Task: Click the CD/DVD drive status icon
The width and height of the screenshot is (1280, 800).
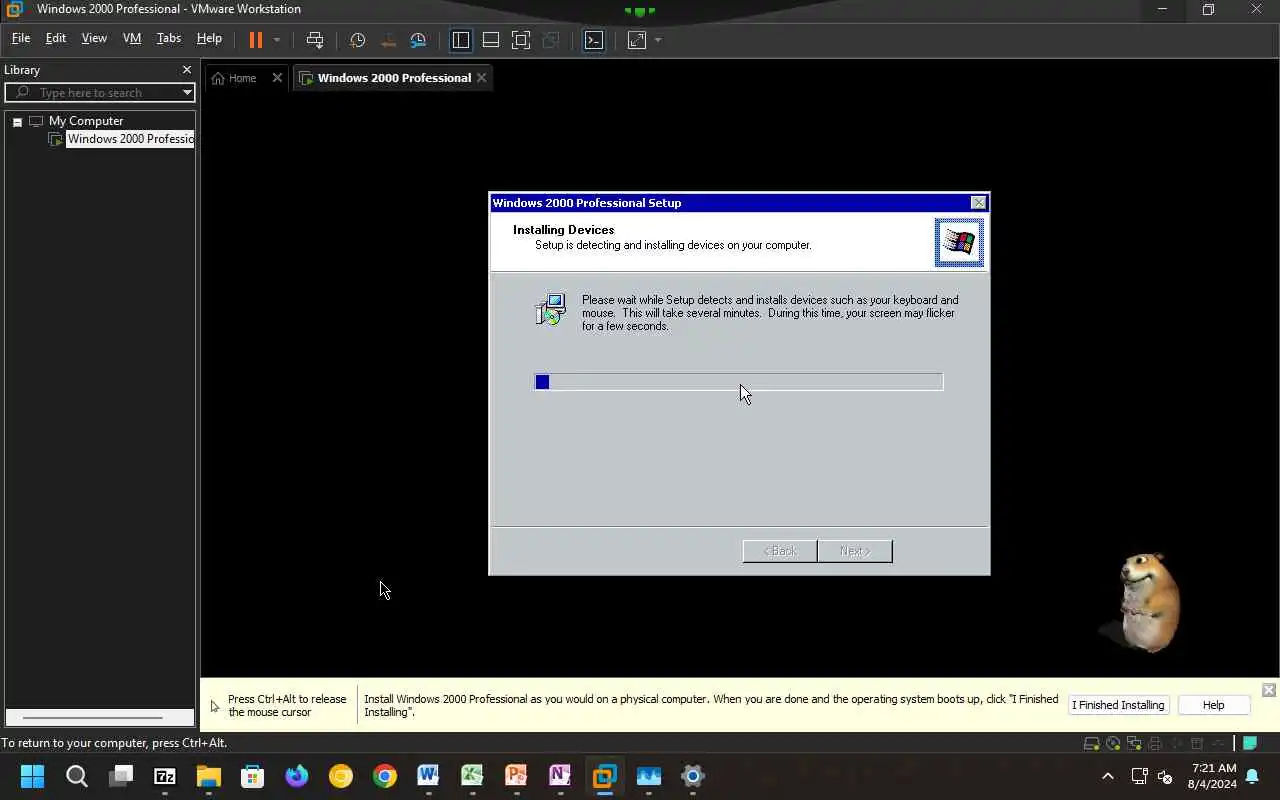Action: tap(1113, 743)
